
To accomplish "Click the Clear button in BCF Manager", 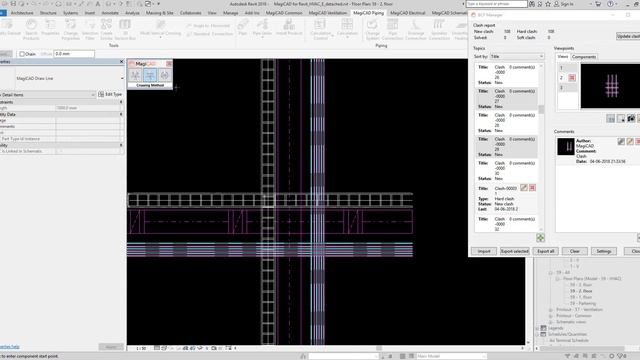I will (x=575, y=251).
